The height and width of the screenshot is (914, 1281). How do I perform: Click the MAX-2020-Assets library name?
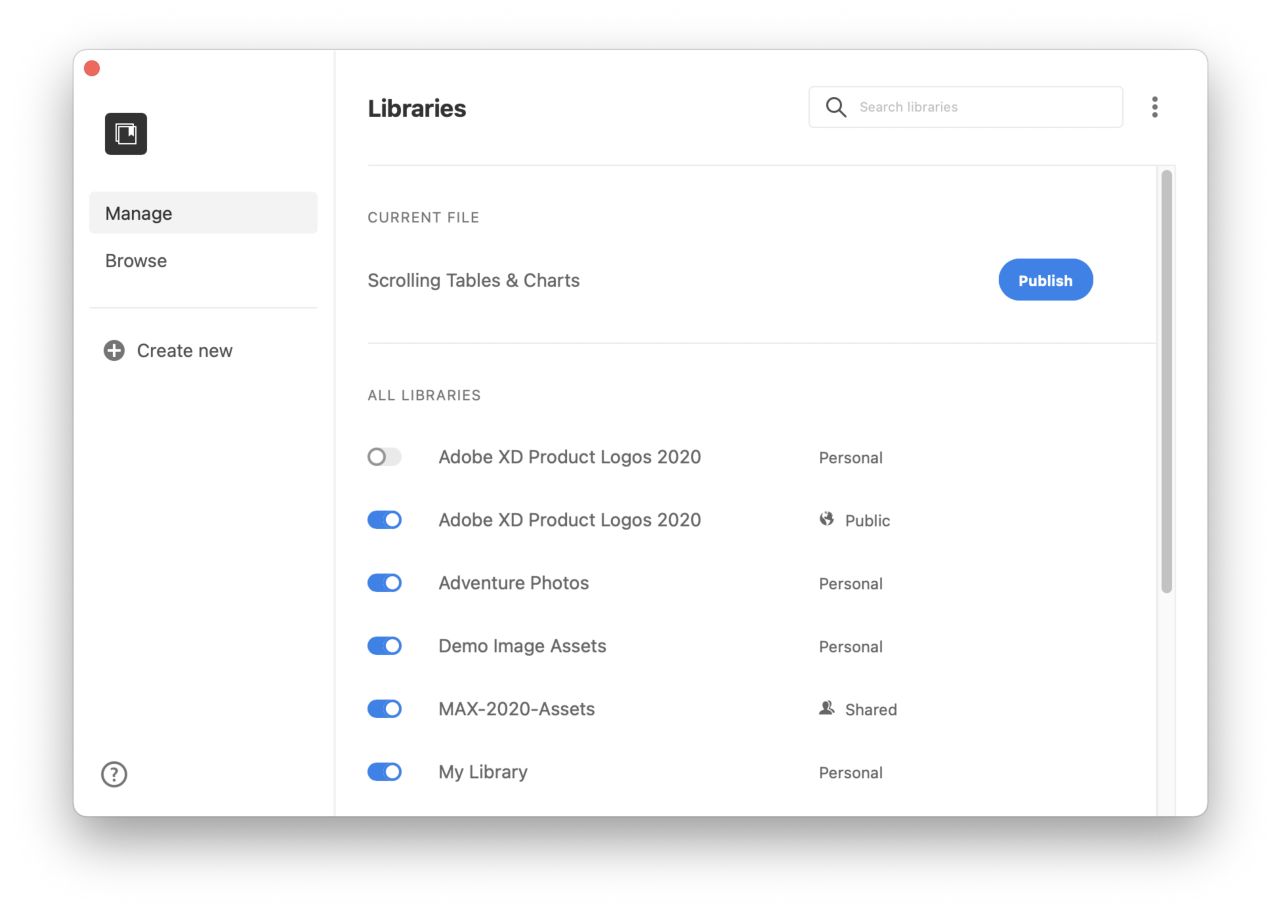tap(517, 709)
